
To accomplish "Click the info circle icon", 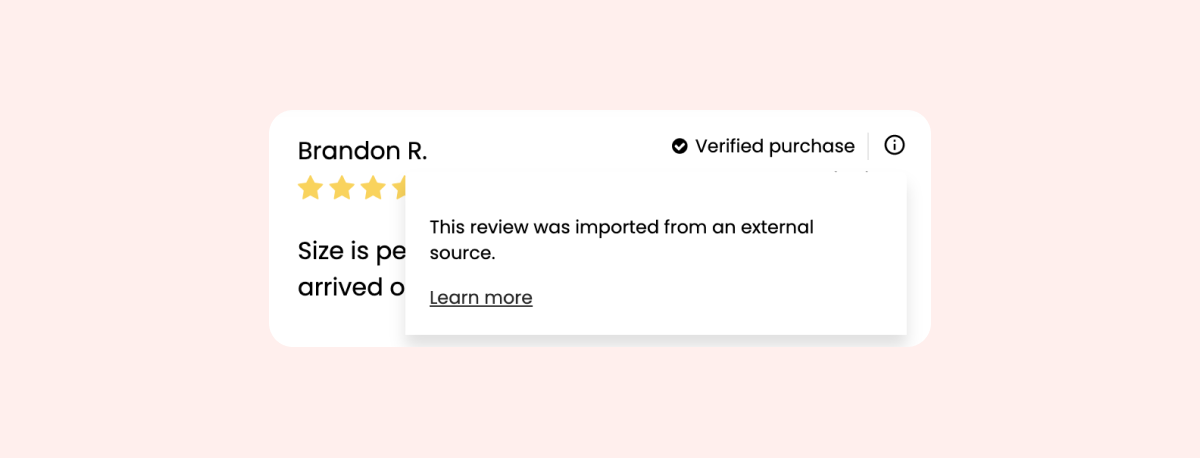I will [894, 146].
